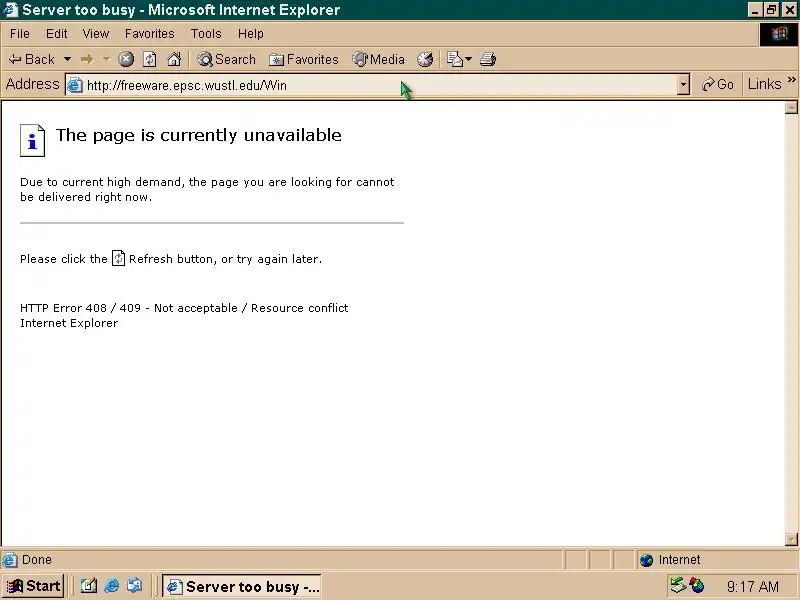Viewport: 800px width, 600px height.
Task: Click the colorful globe system tray icon
Action: 696,585
